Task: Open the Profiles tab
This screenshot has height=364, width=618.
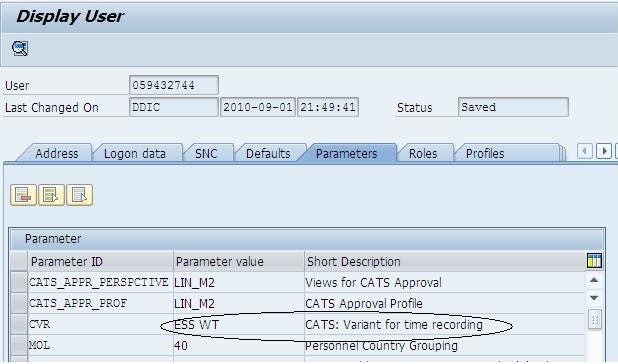Action: (x=485, y=153)
